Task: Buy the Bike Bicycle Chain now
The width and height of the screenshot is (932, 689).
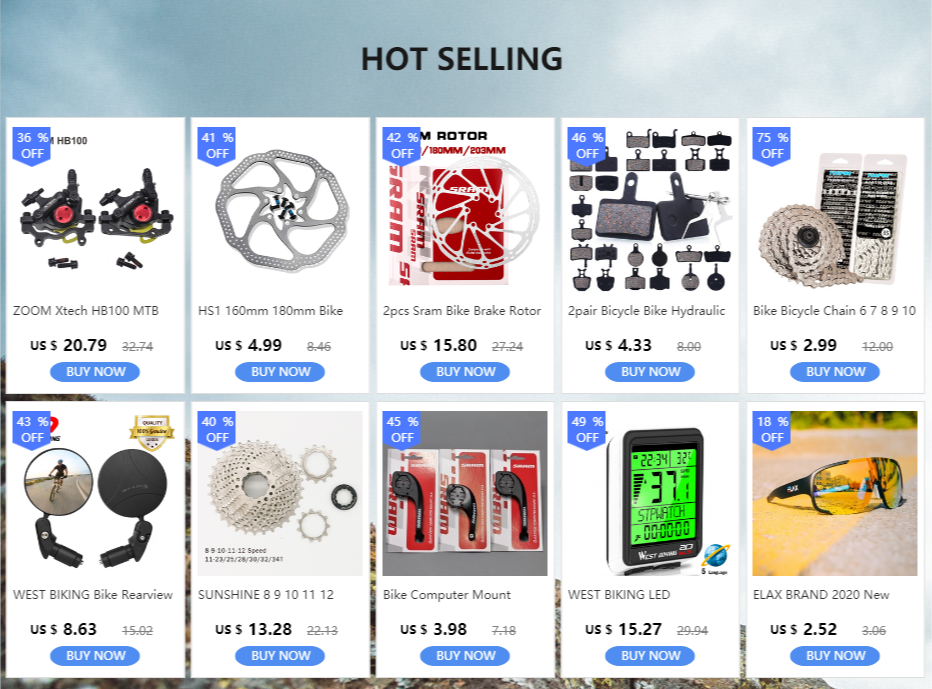Action: [x=835, y=372]
